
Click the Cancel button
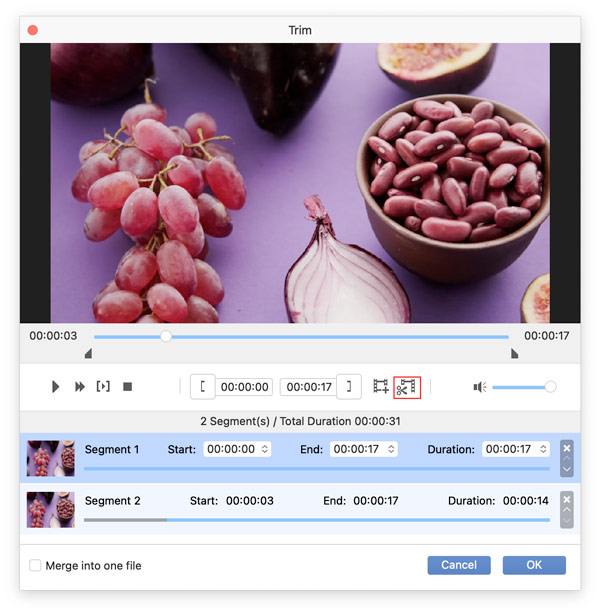pos(459,565)
